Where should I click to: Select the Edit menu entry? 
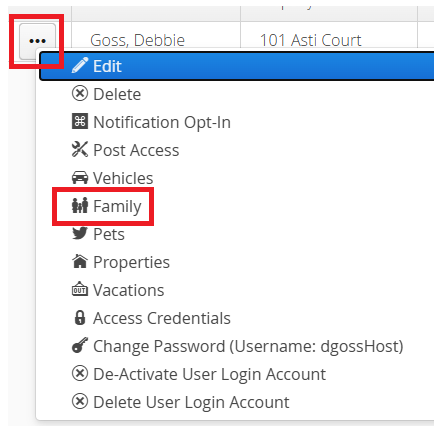point(237,66)
